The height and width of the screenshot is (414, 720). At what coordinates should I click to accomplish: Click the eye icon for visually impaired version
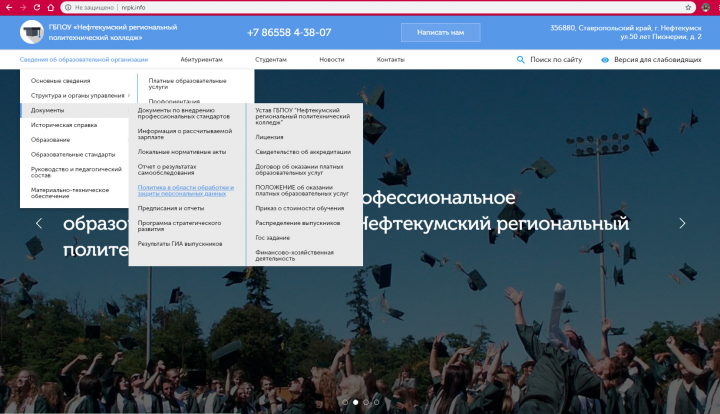coord(605,60)
